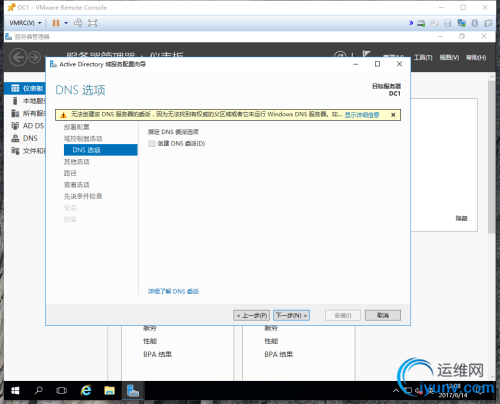This screenshot has height=404, width=500.
Task: Open the Tools (T) menu
Action: click(423, 58)
